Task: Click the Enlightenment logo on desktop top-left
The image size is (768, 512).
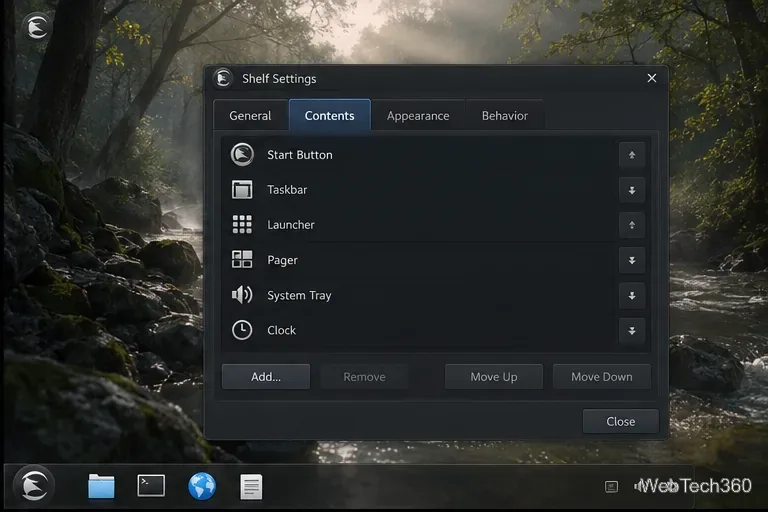Action: coord(37,26)
